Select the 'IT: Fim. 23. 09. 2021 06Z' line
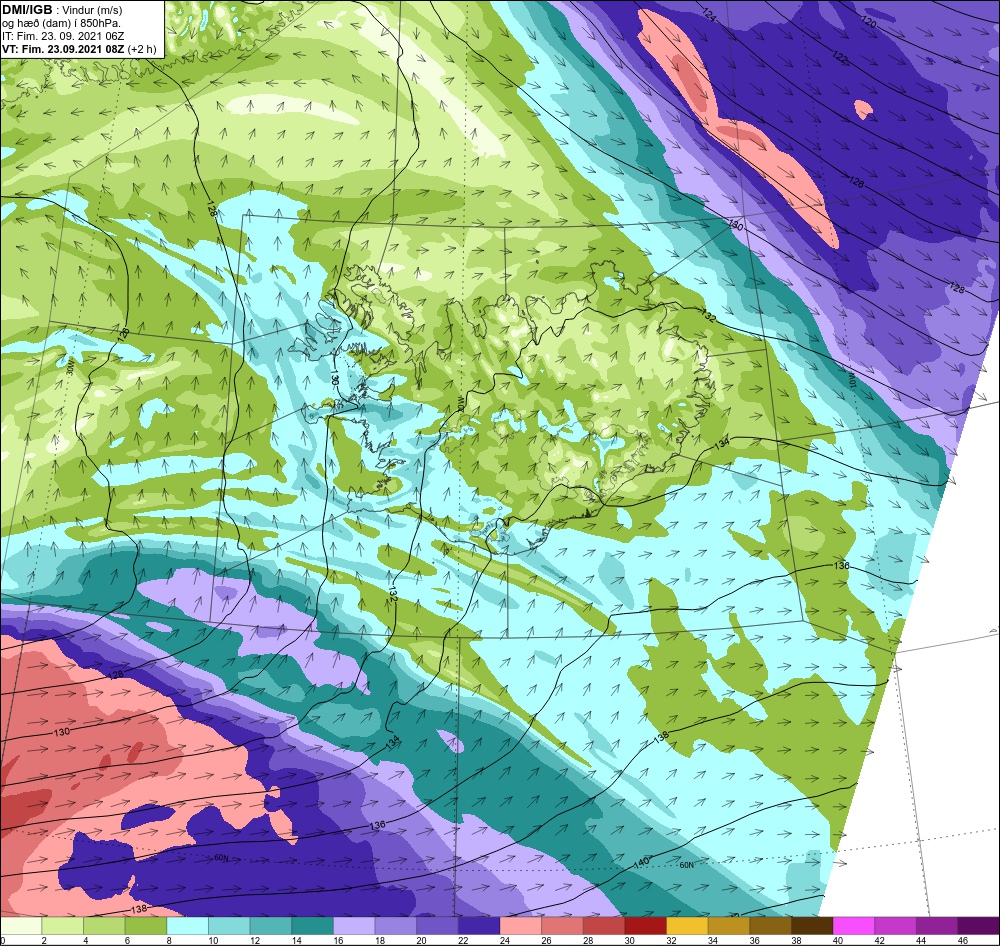 point(62,36)
